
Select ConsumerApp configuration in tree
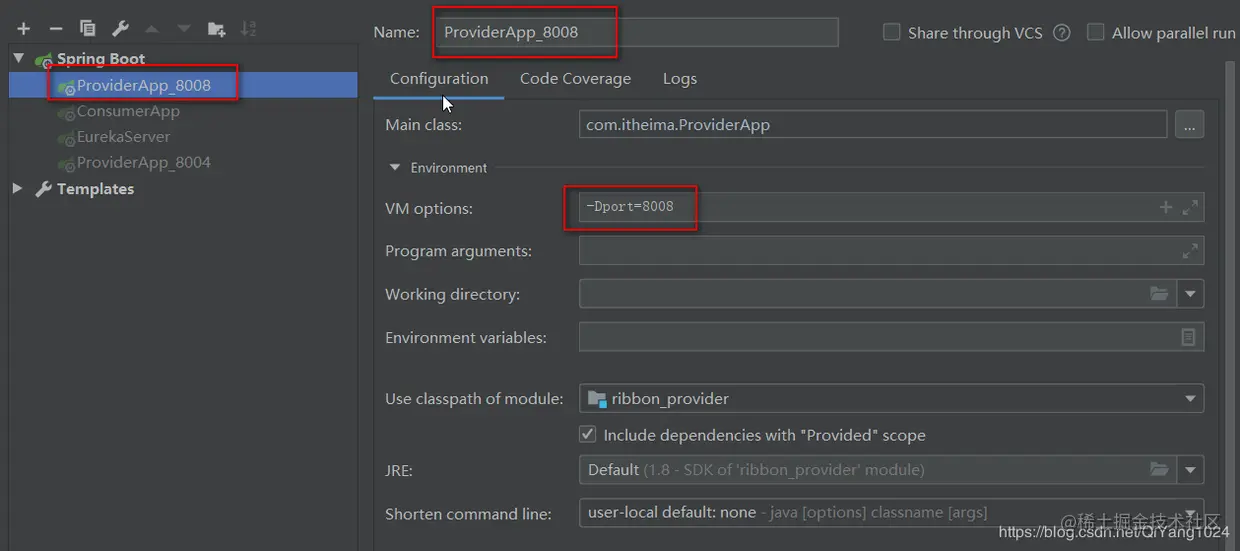click(x=128, y=111)
